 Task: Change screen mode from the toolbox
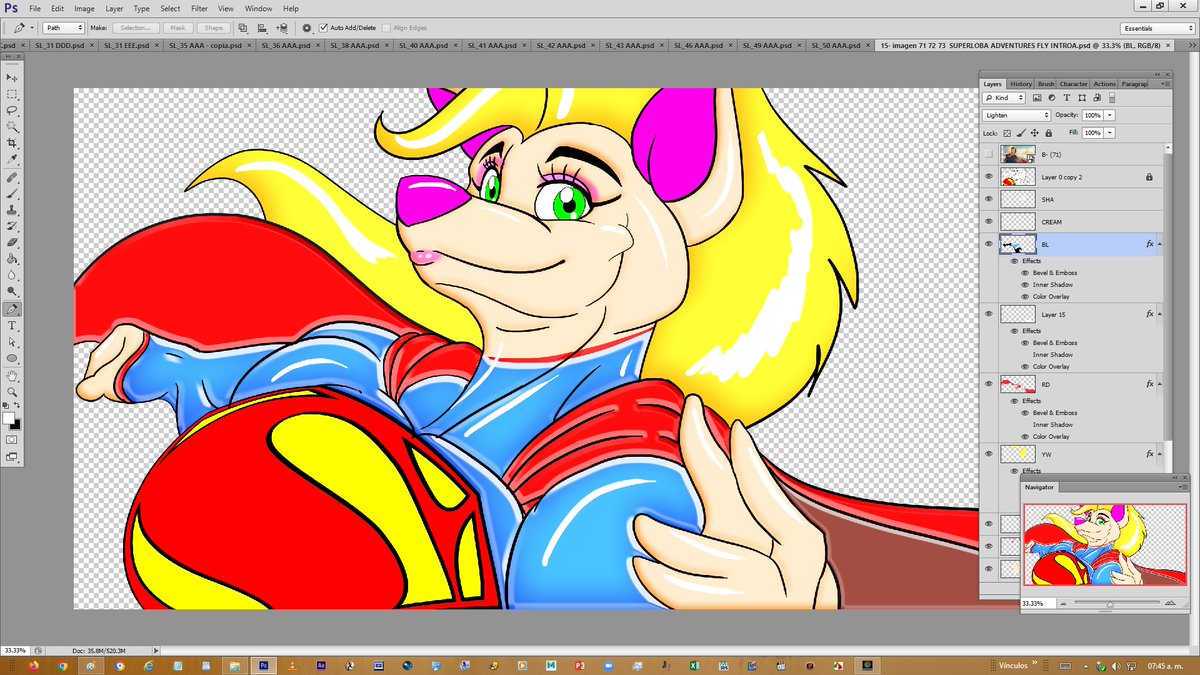click(12, 456)
